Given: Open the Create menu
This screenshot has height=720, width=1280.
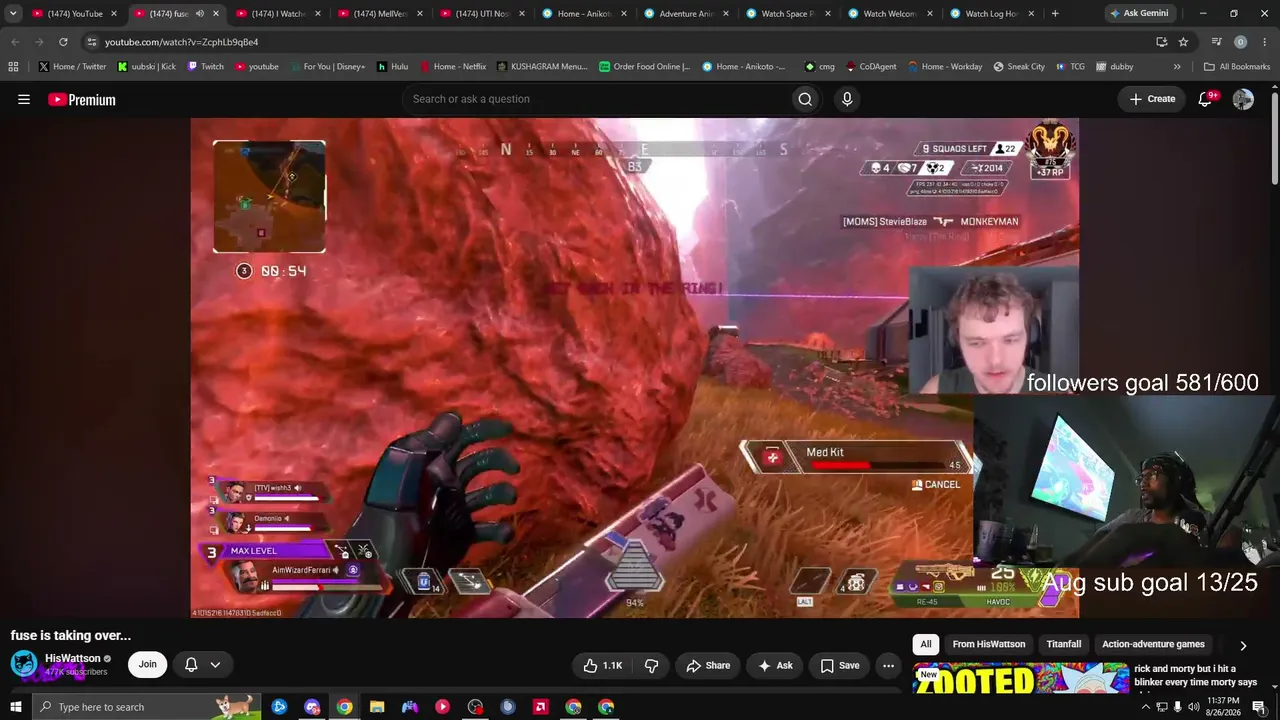Looking at the screenshot, I should pos(1152,99).
